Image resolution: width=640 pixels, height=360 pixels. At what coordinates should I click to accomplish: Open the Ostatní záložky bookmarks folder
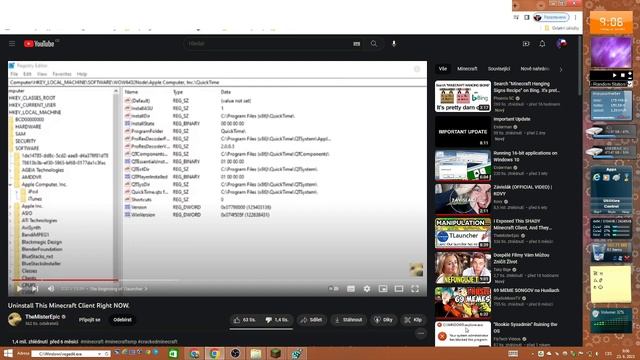[562, 28]
